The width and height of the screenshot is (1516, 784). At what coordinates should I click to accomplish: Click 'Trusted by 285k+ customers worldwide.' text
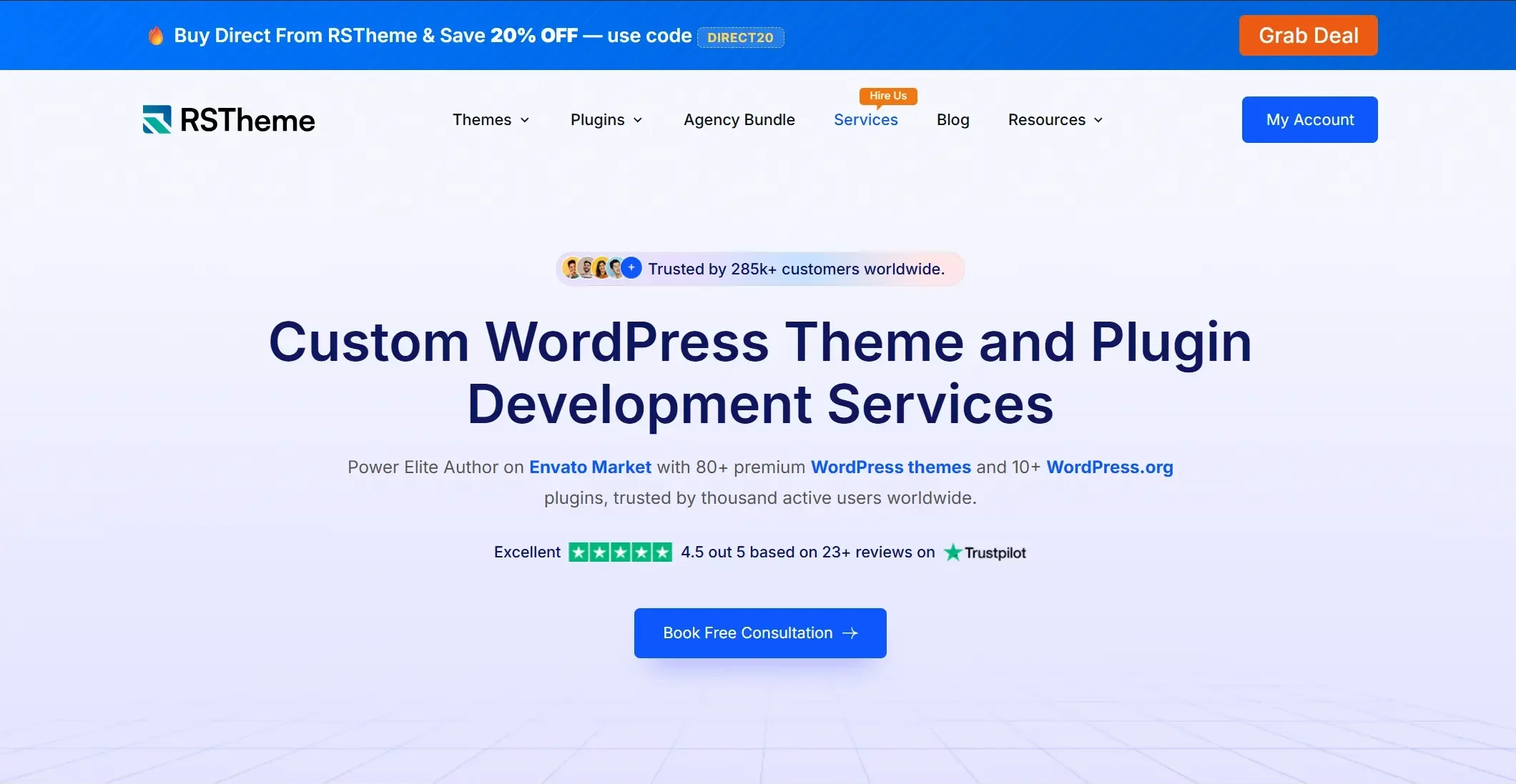point(796,269)
